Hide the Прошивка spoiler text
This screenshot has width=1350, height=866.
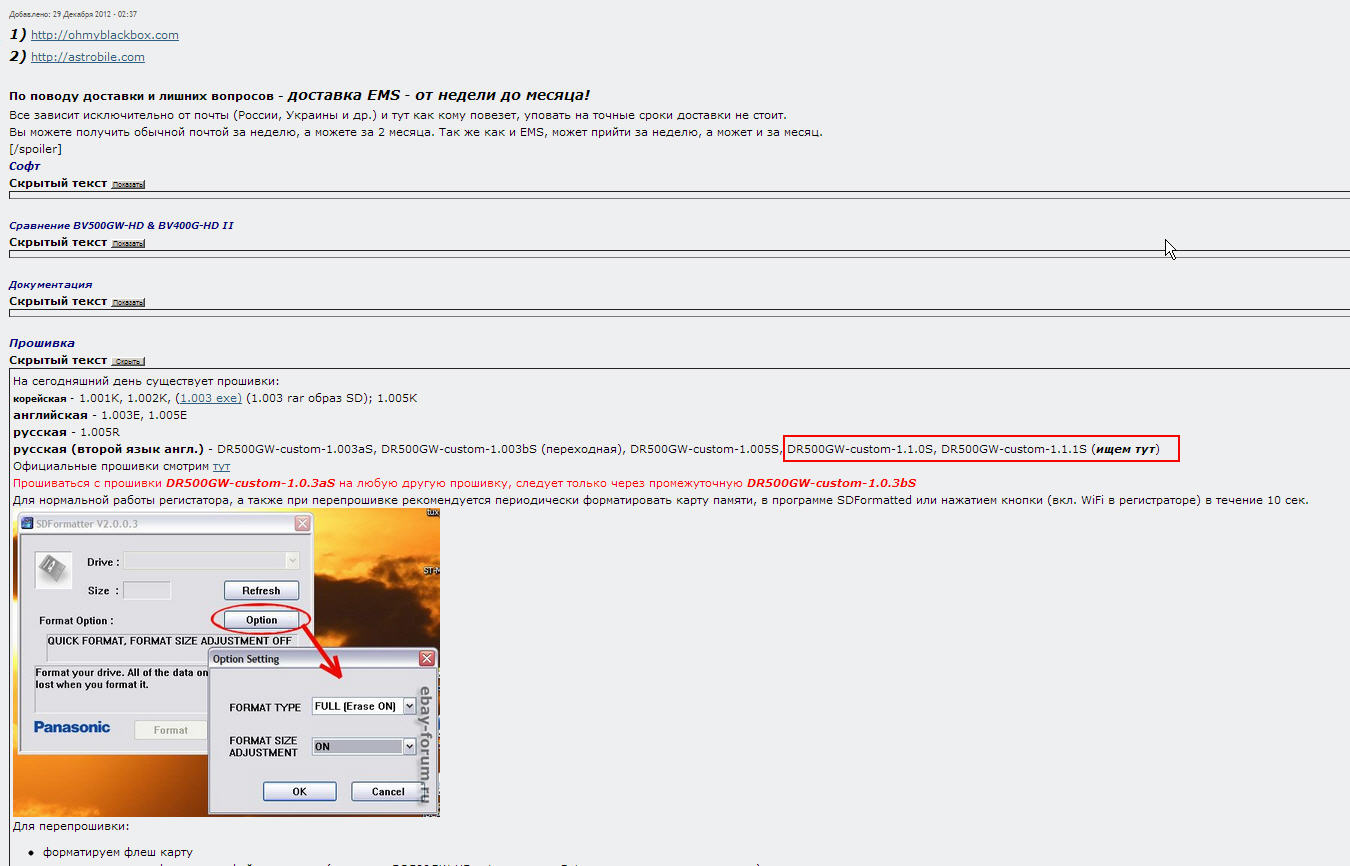(128, 361)
